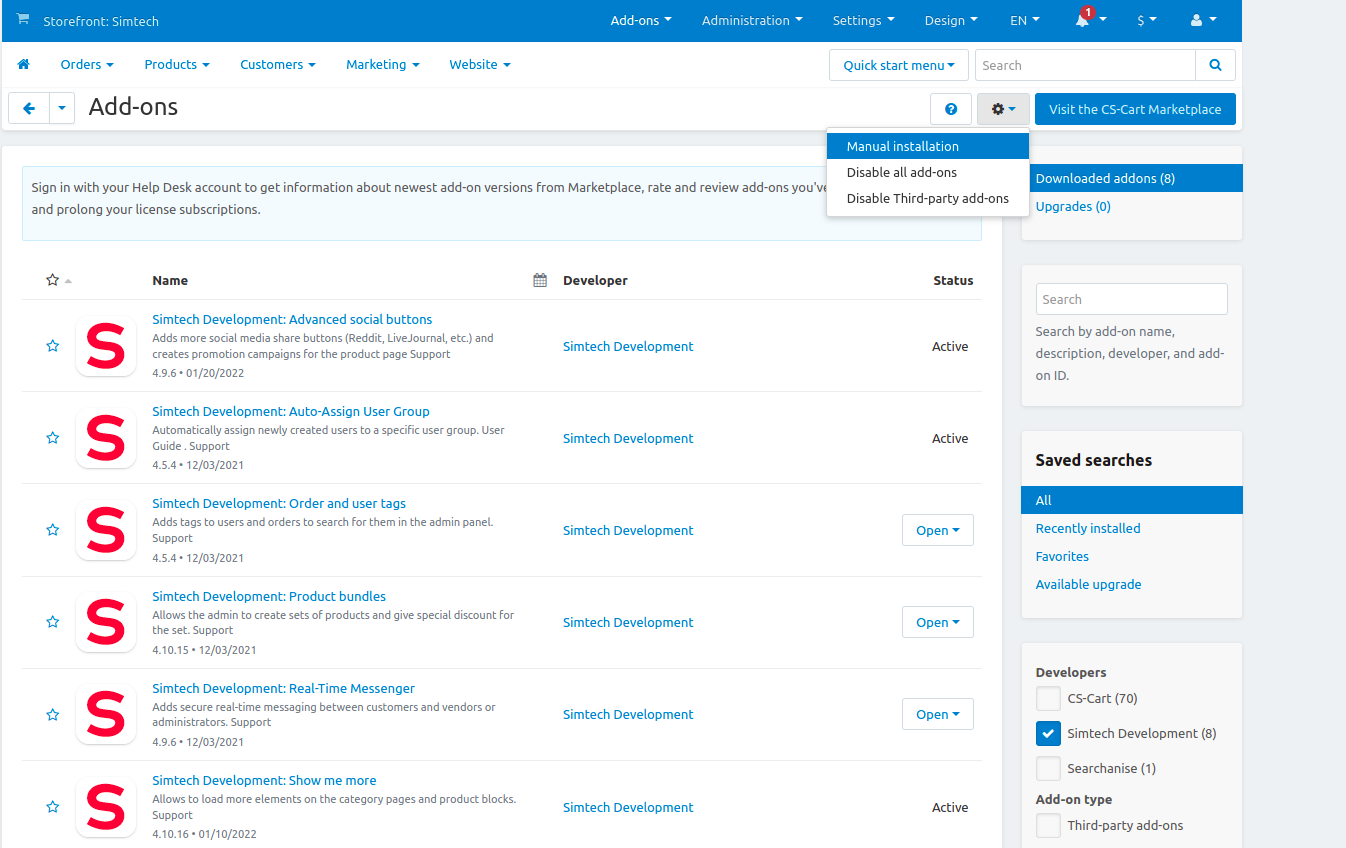Viewport: 1346px width, 848px height.
Task: Open the Marketing menu
Action: click(383, 64)
